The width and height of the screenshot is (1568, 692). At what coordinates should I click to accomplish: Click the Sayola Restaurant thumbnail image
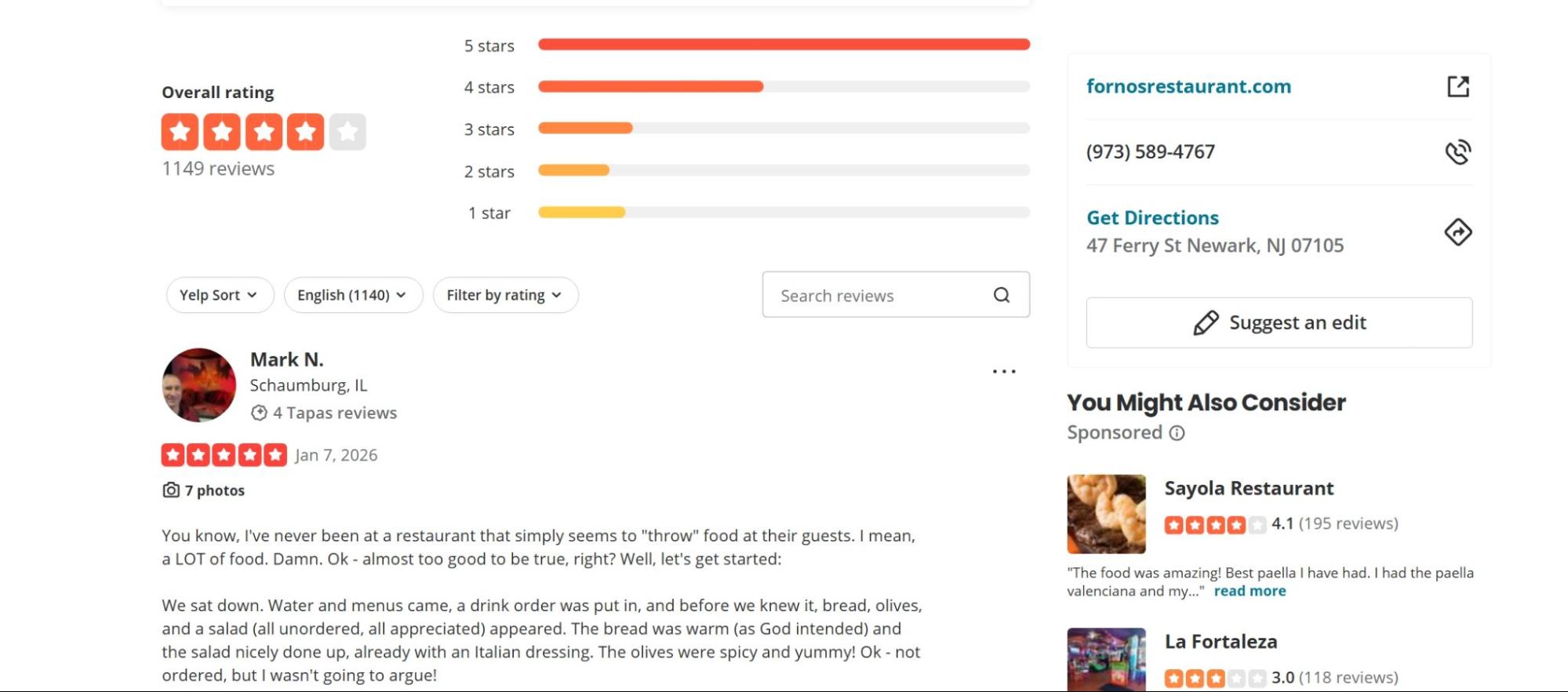tap(1106, 514)
